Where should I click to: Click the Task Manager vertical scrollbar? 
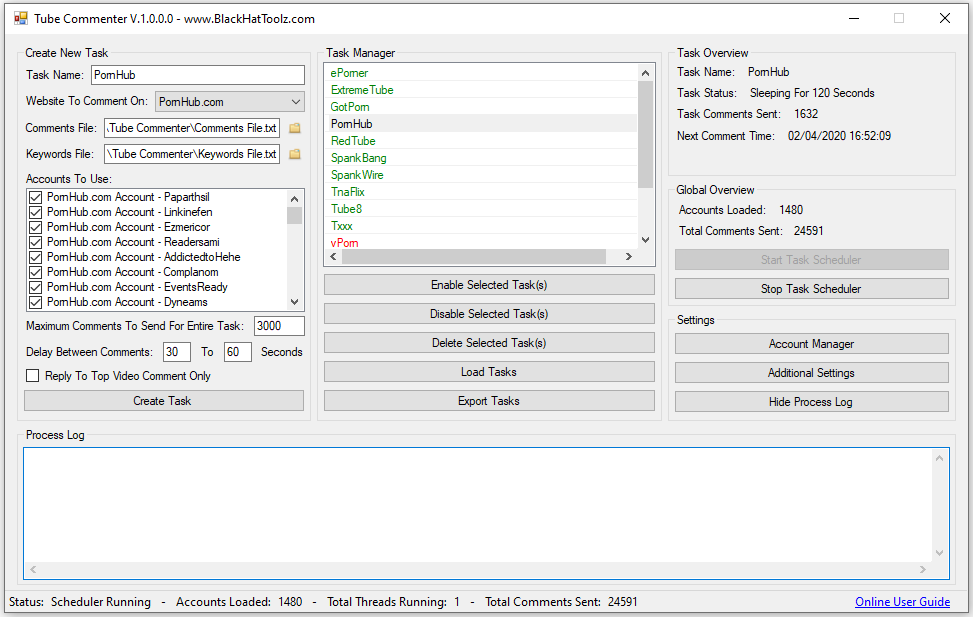(645, 130)
